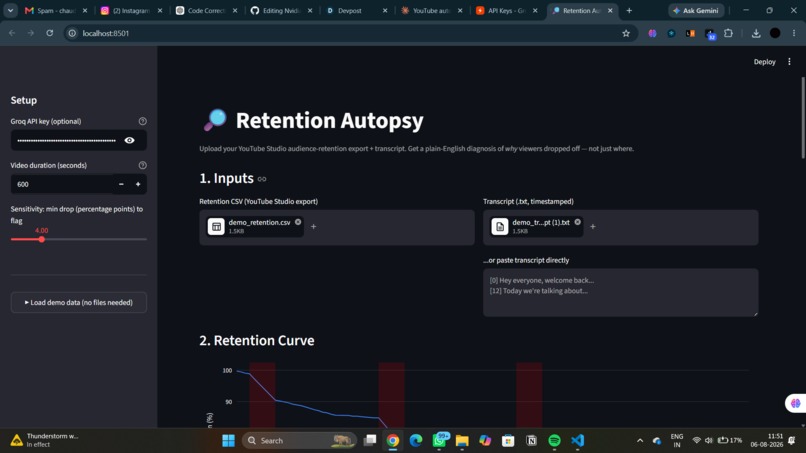Open Microsoft Edge from the taskbar
806x453 pixels.
point(416,441)
